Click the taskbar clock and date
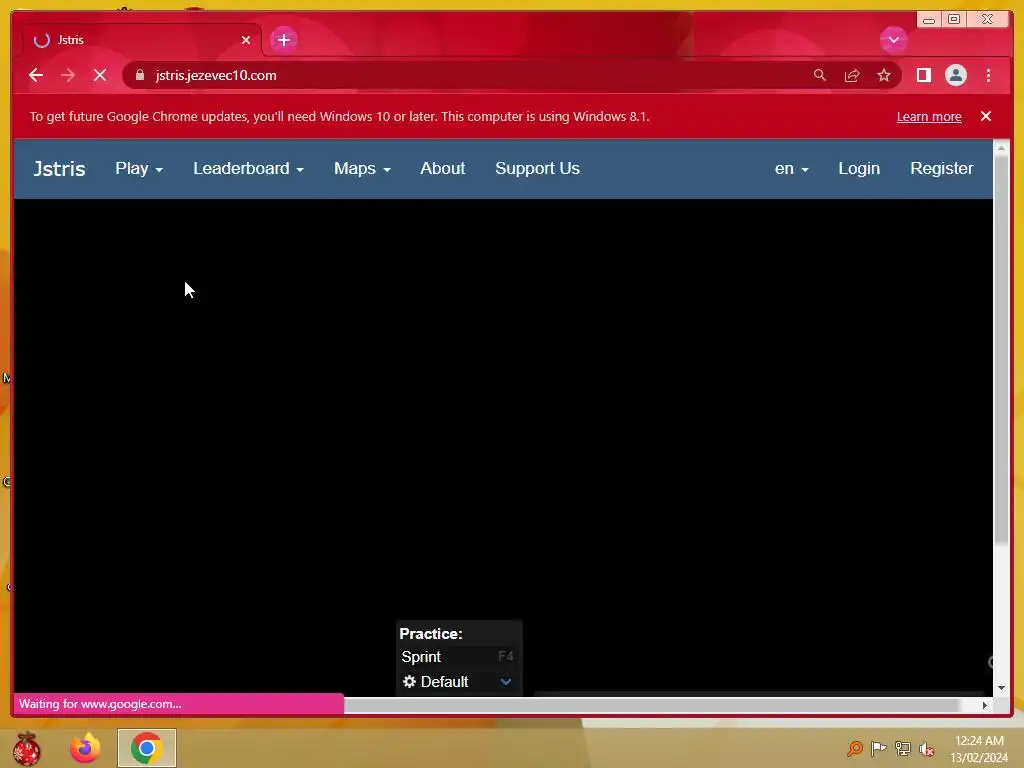This screenshot has height=768, width=1024. pyautogui.click(x=979, y=749)
